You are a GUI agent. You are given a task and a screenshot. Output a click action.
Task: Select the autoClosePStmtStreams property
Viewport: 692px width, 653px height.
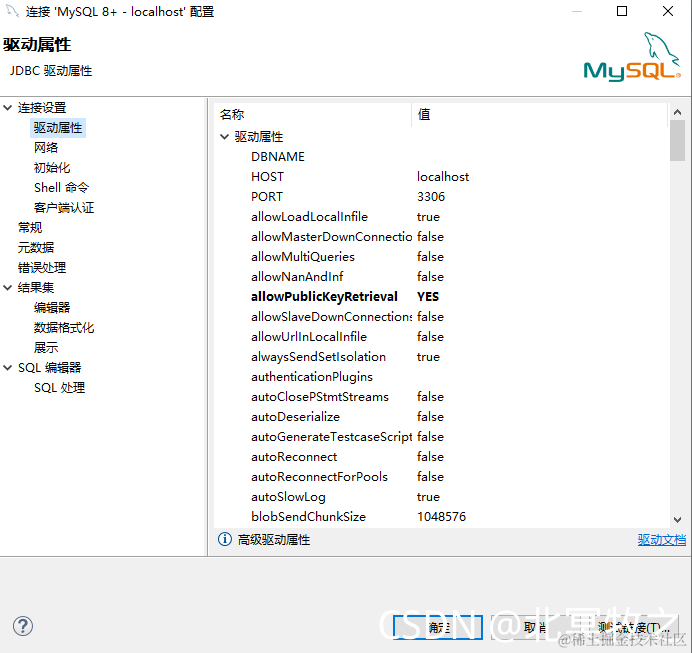[320, 397]
